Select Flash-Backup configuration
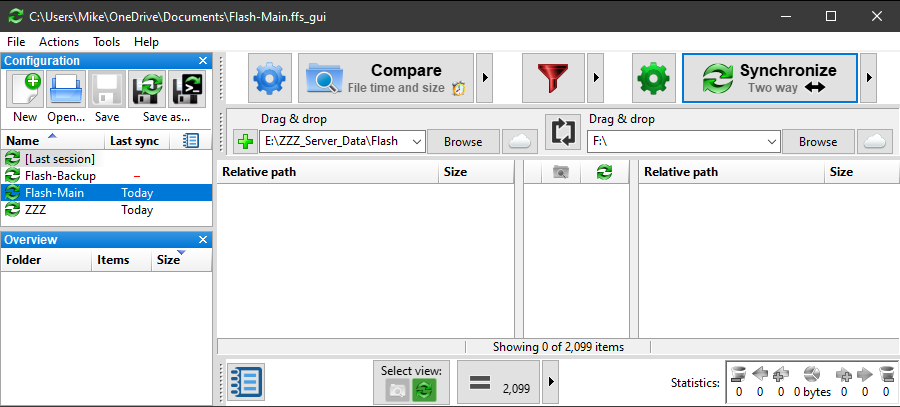Screen dimensions: 900x407 107,176
